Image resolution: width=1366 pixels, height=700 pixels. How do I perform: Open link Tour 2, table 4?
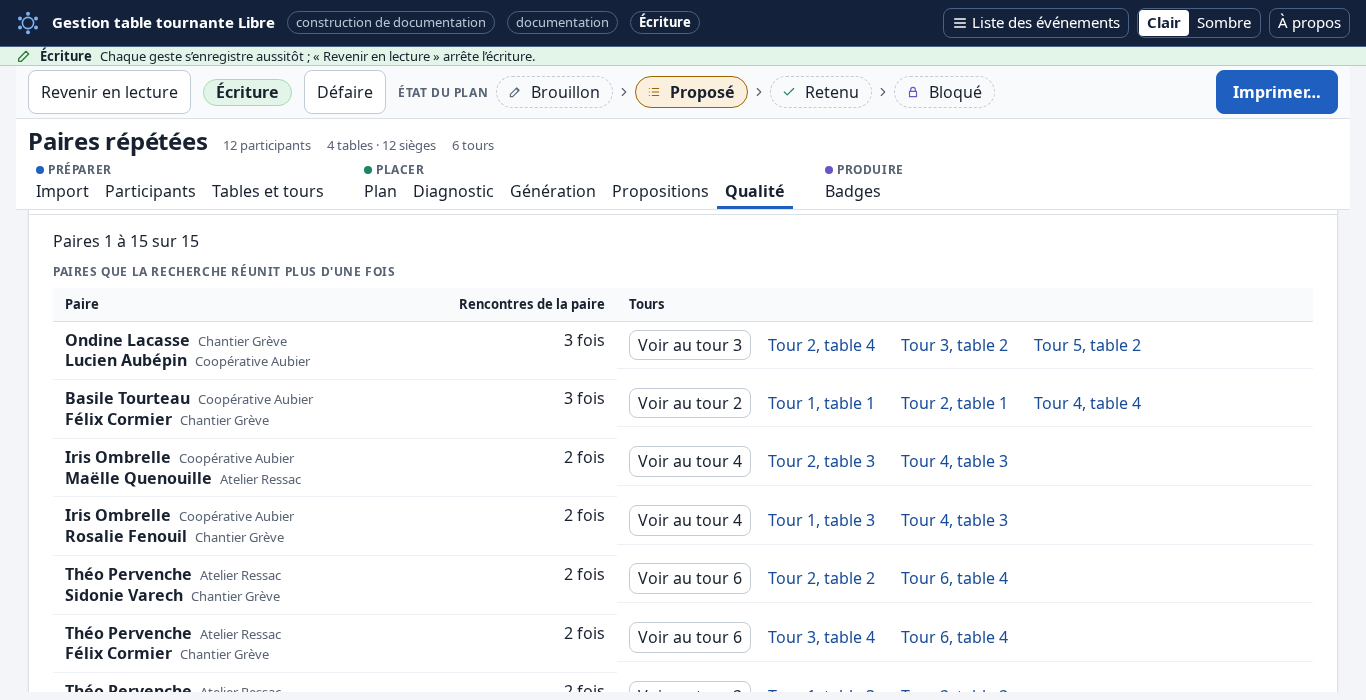pos(821,345)
